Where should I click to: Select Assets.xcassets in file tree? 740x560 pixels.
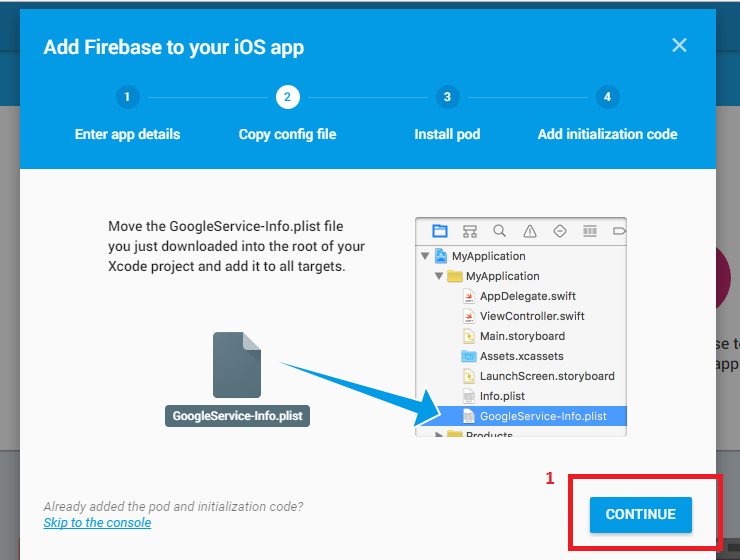click(521, 356)
